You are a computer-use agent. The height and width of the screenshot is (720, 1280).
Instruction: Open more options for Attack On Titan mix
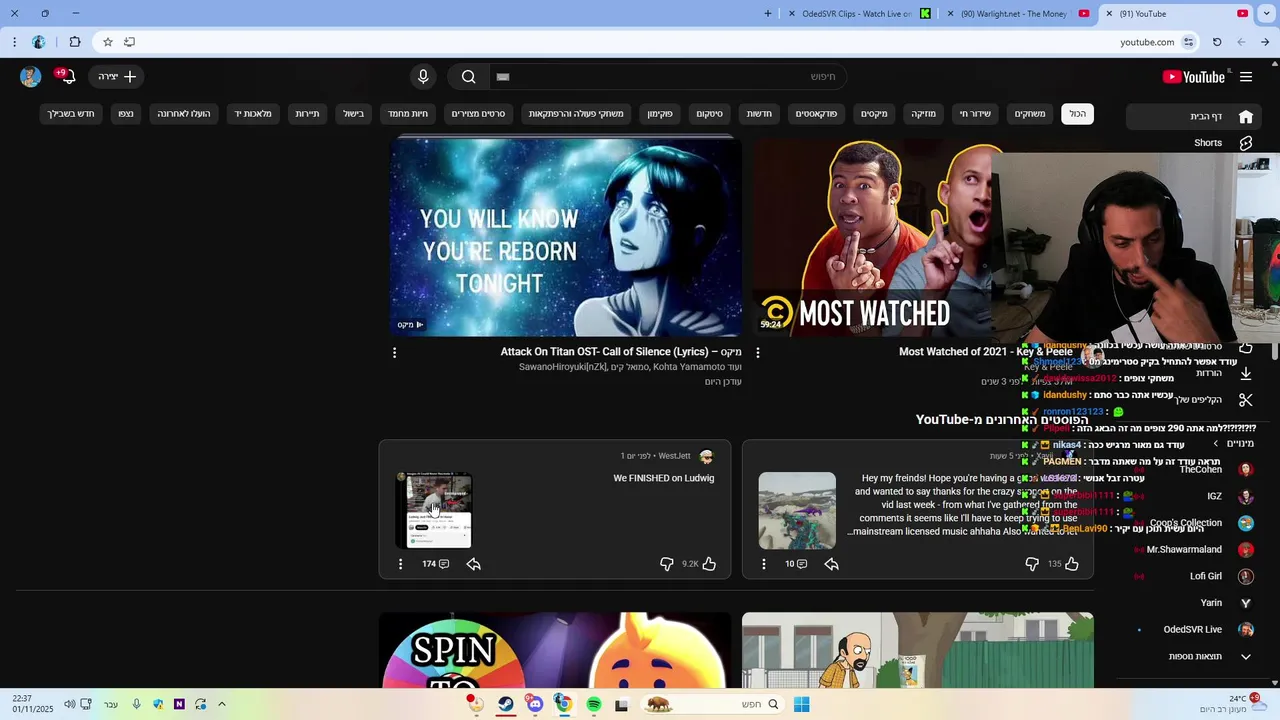click(394, 353)
